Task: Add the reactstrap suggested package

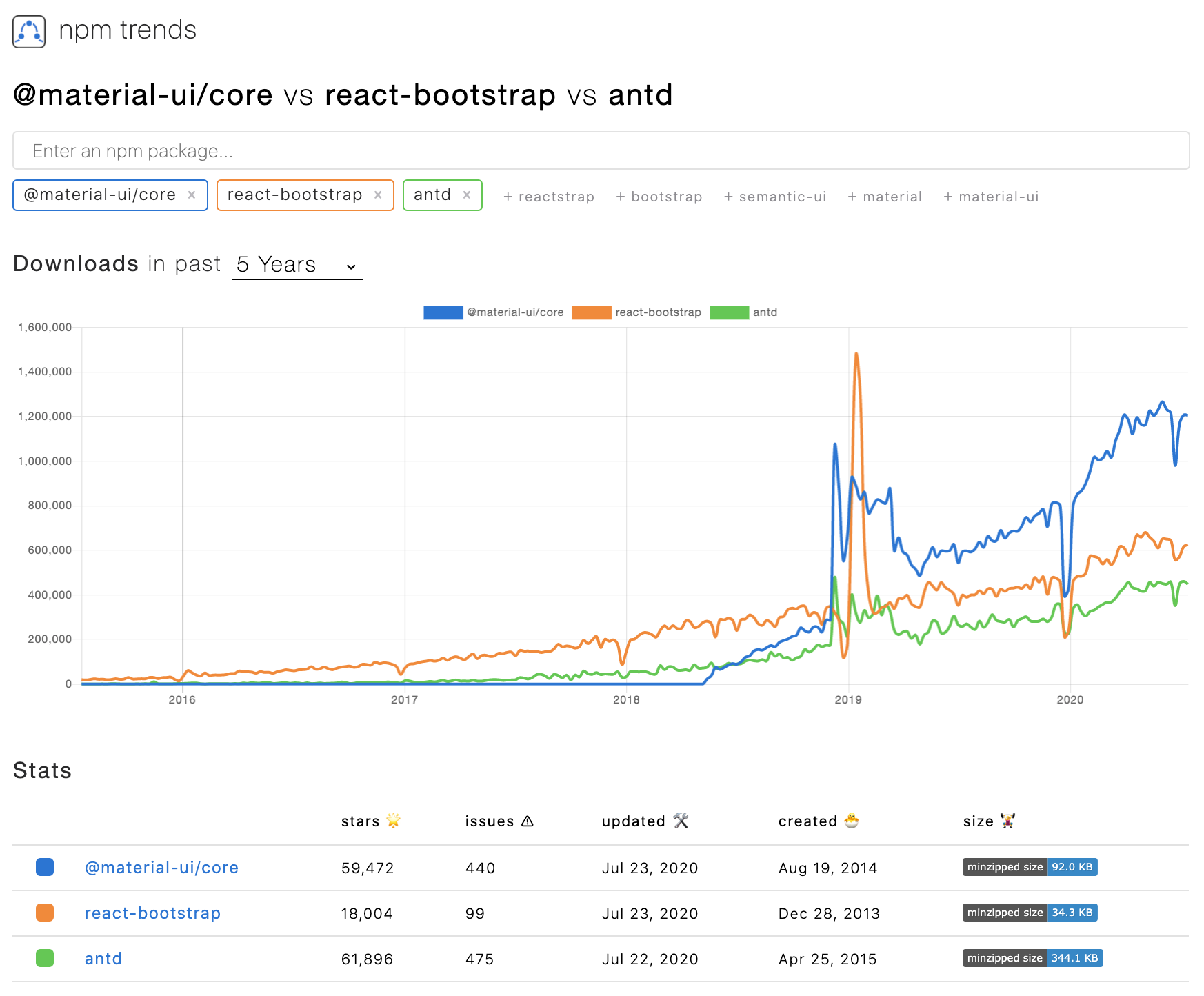Action: [x=549, y=197]
